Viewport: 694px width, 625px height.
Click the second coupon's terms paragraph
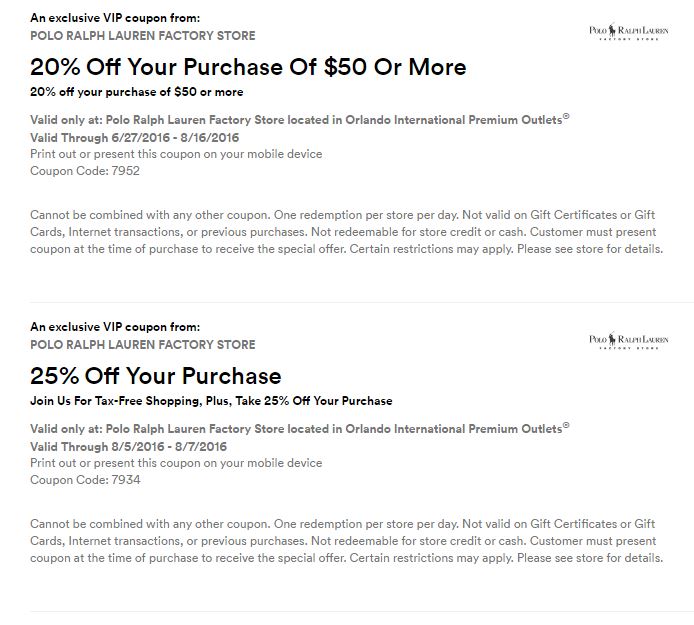[x=347, y=541]
